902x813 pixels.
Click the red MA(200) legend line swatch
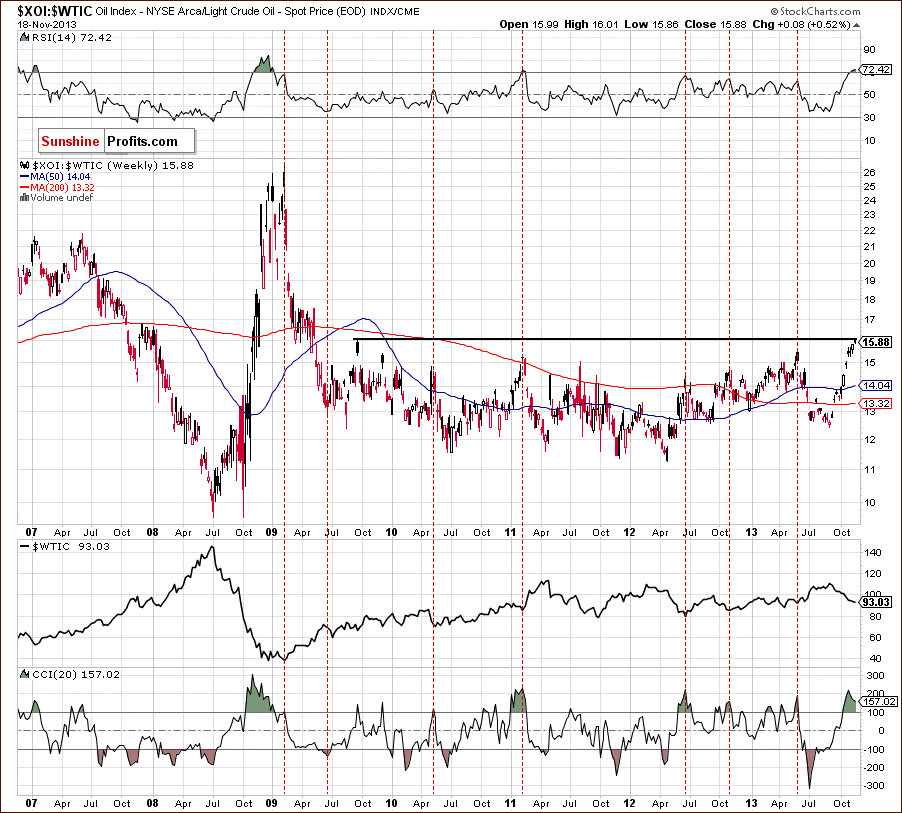point(24,188)
